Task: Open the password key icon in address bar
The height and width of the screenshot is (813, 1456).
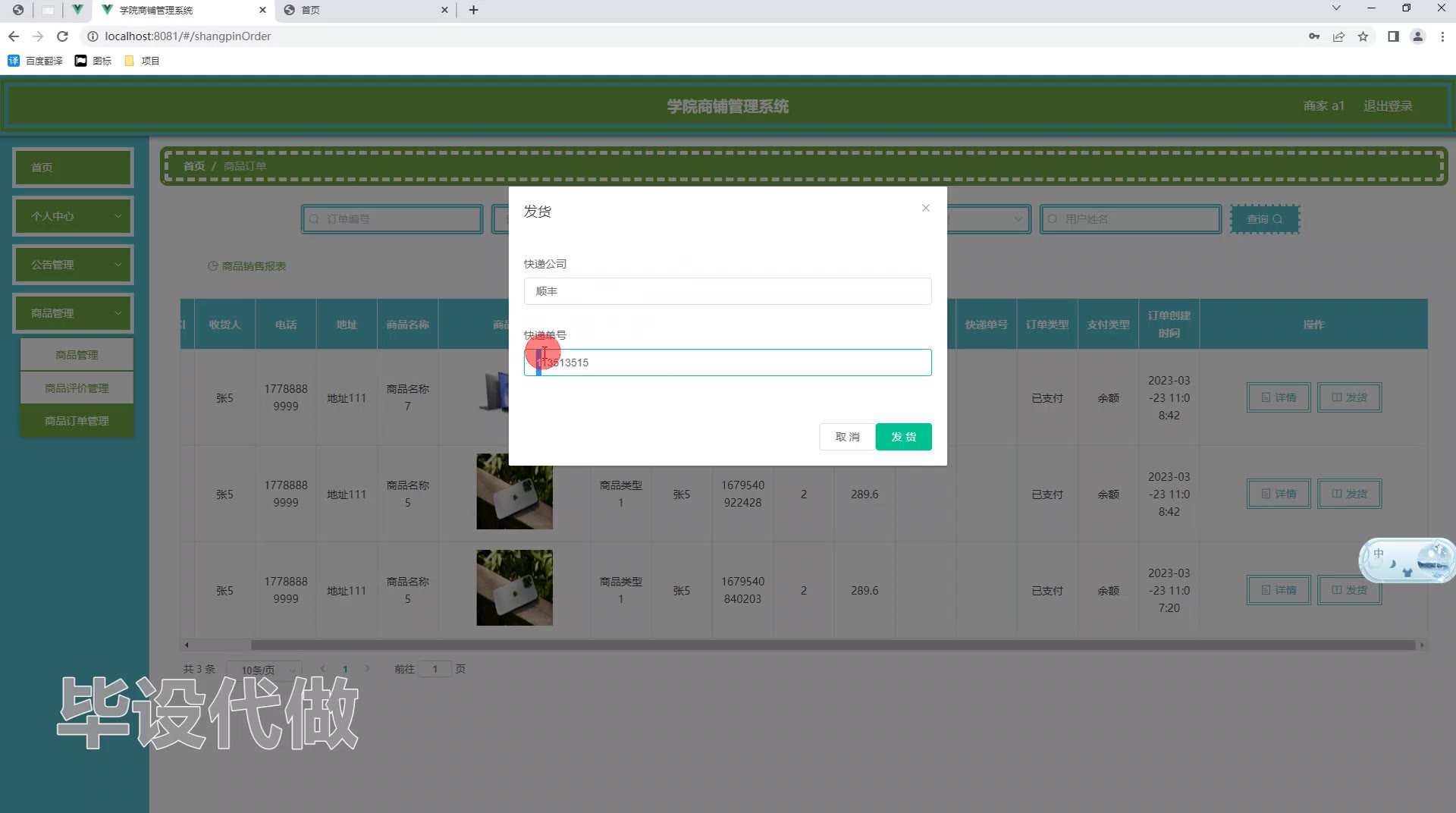Action: 1314,36
